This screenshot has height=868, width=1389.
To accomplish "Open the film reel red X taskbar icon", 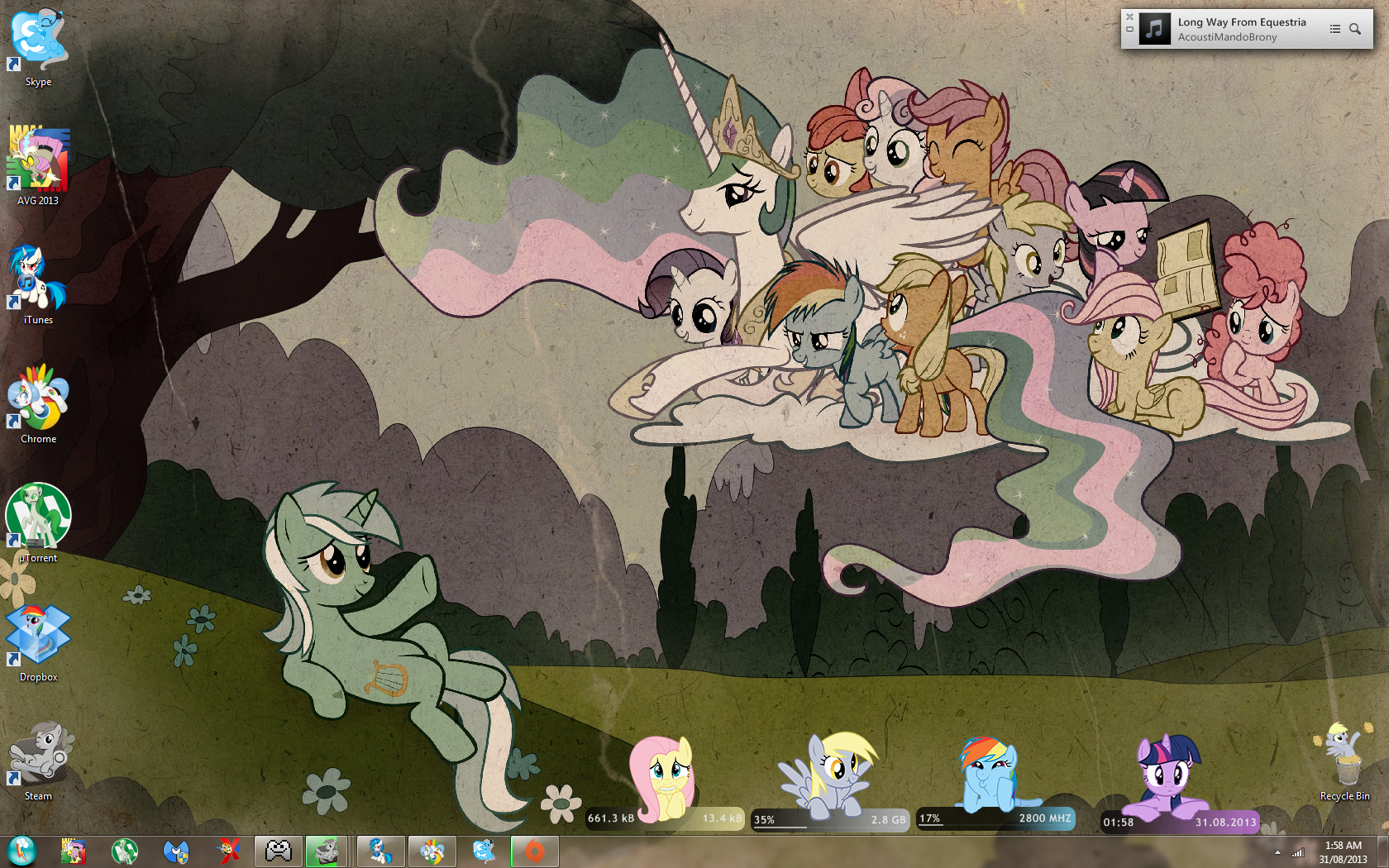I will point(228,851).
